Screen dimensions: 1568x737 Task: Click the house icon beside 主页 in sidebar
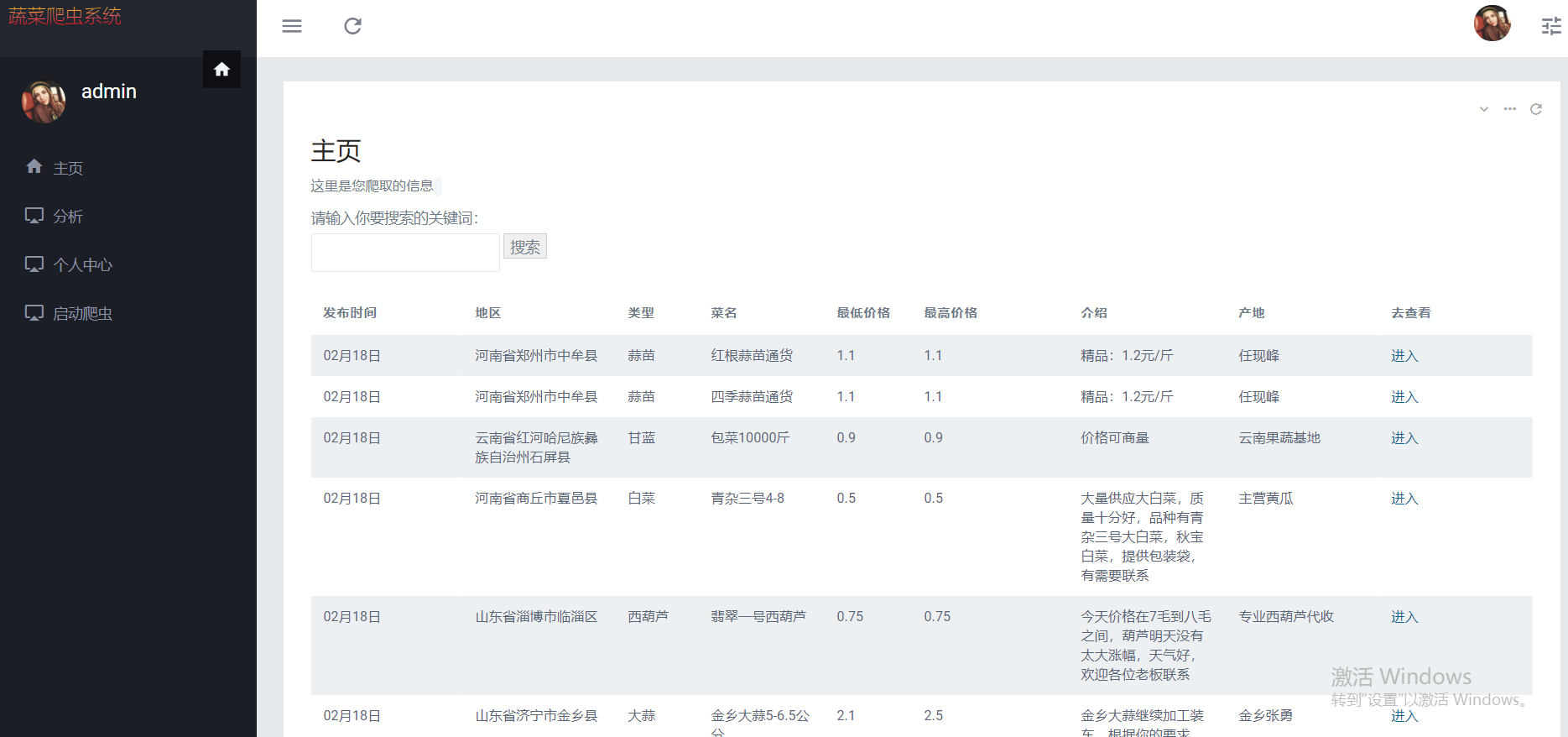coord(34,166)
